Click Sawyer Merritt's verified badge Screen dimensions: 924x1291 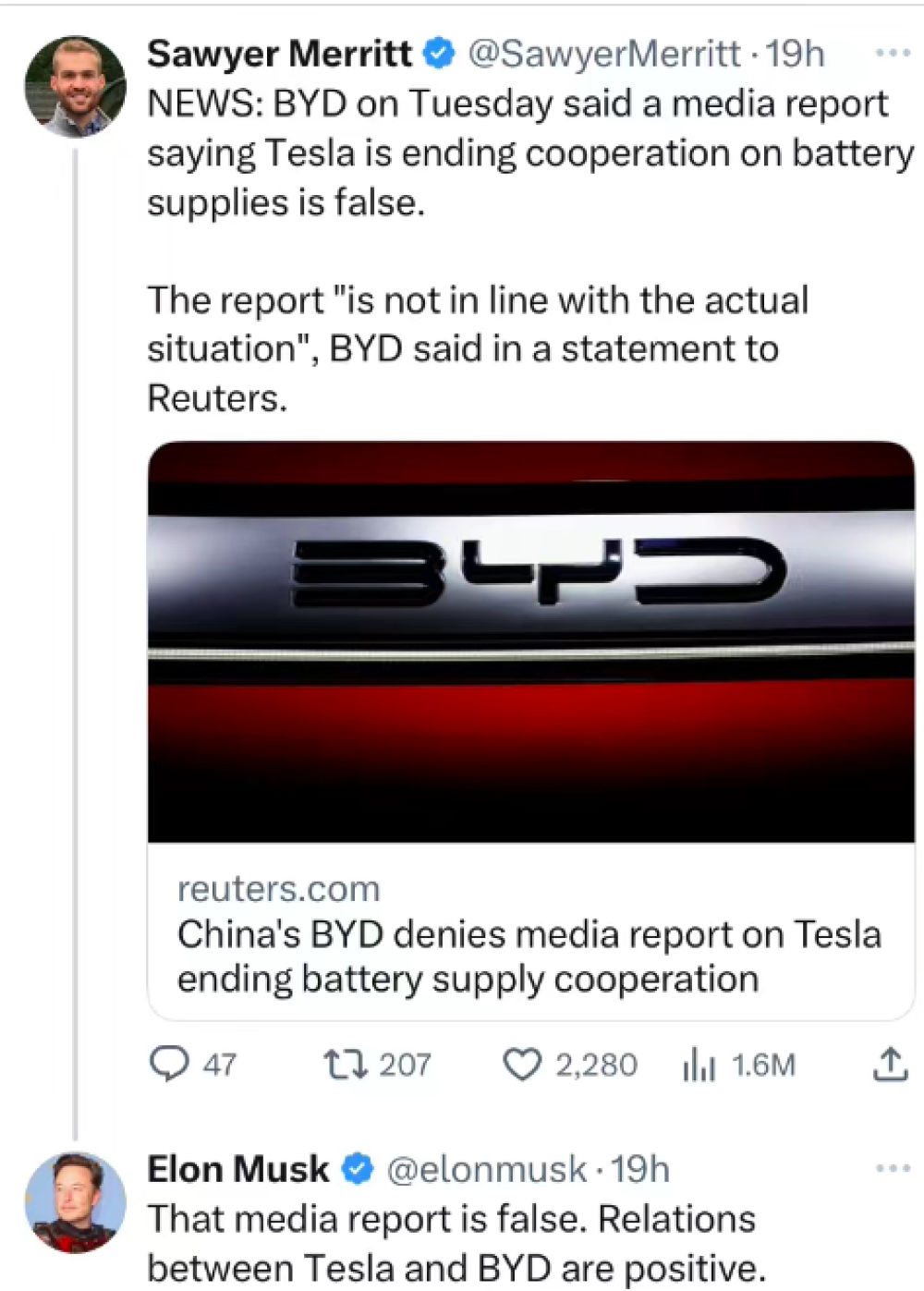coord(439,54)
